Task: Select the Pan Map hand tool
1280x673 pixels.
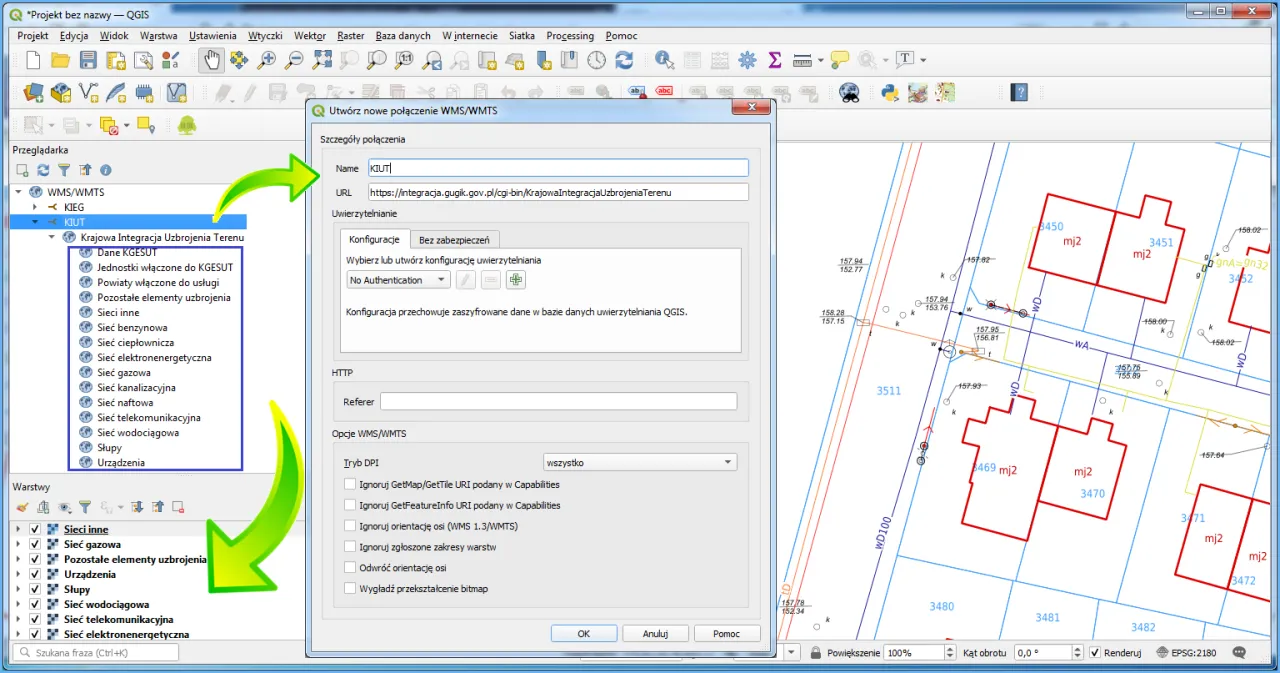Action: point(212,60)
